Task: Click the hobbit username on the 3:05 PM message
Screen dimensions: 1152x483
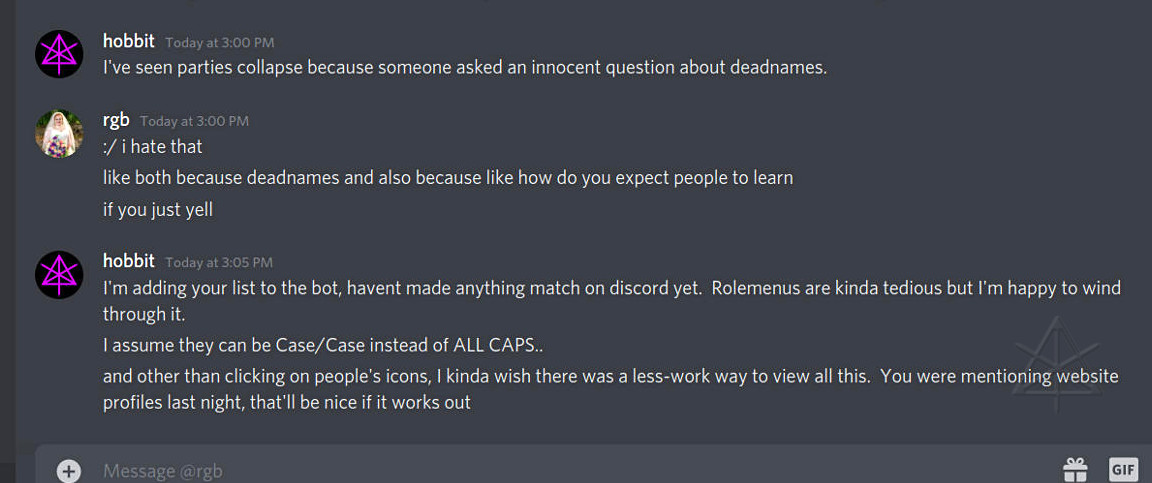Action: click(128, 261)
